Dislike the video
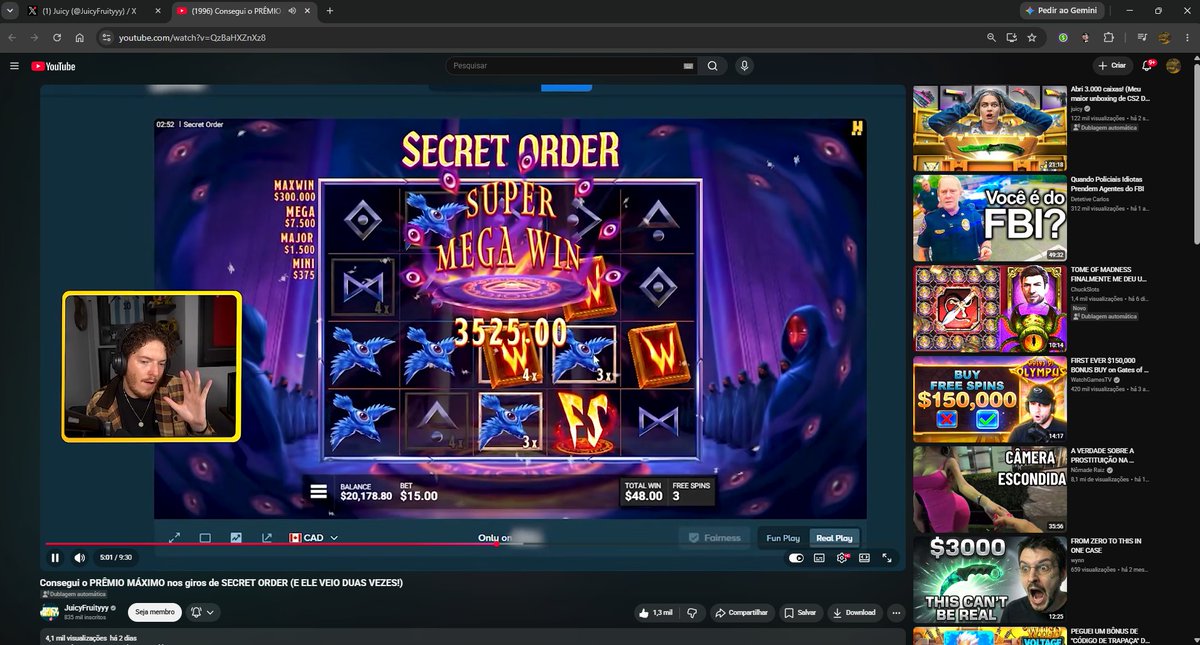1200x645 pixels. click(692, 612)
